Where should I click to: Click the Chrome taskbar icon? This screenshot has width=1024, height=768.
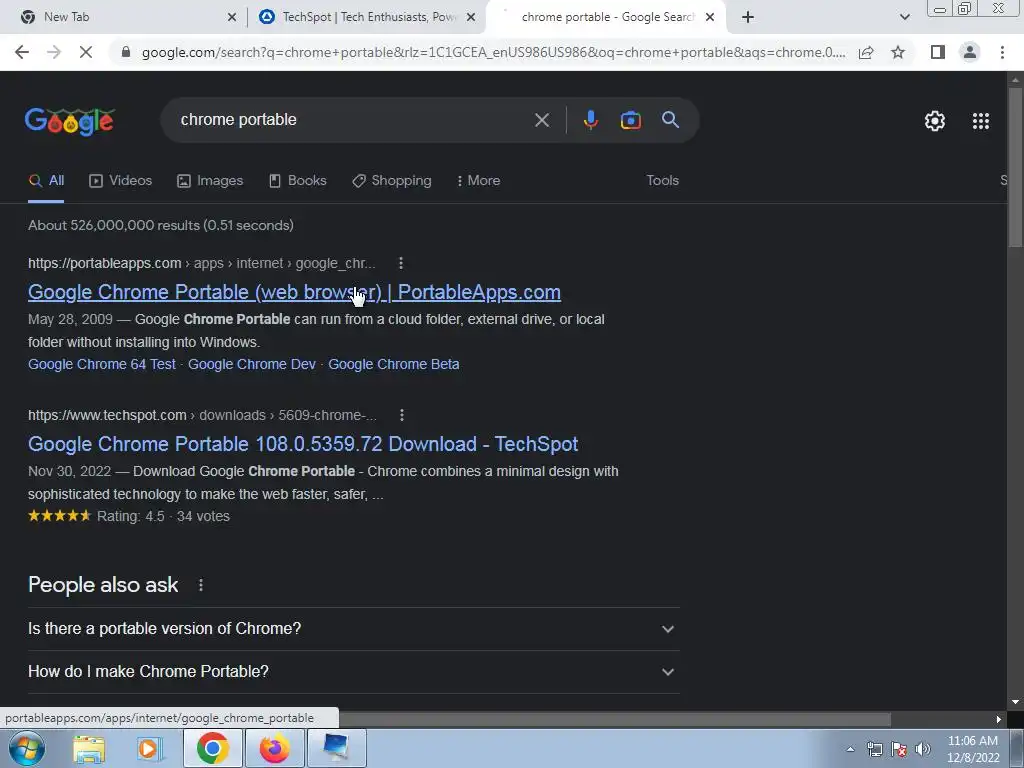[x=213, y=748]
